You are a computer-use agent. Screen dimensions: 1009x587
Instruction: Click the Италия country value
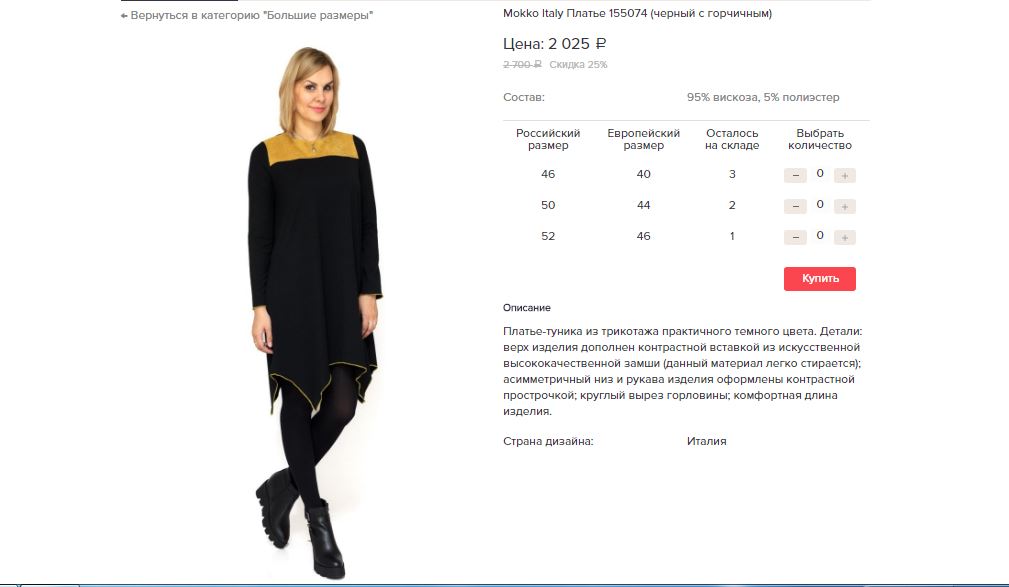point(706,441)
